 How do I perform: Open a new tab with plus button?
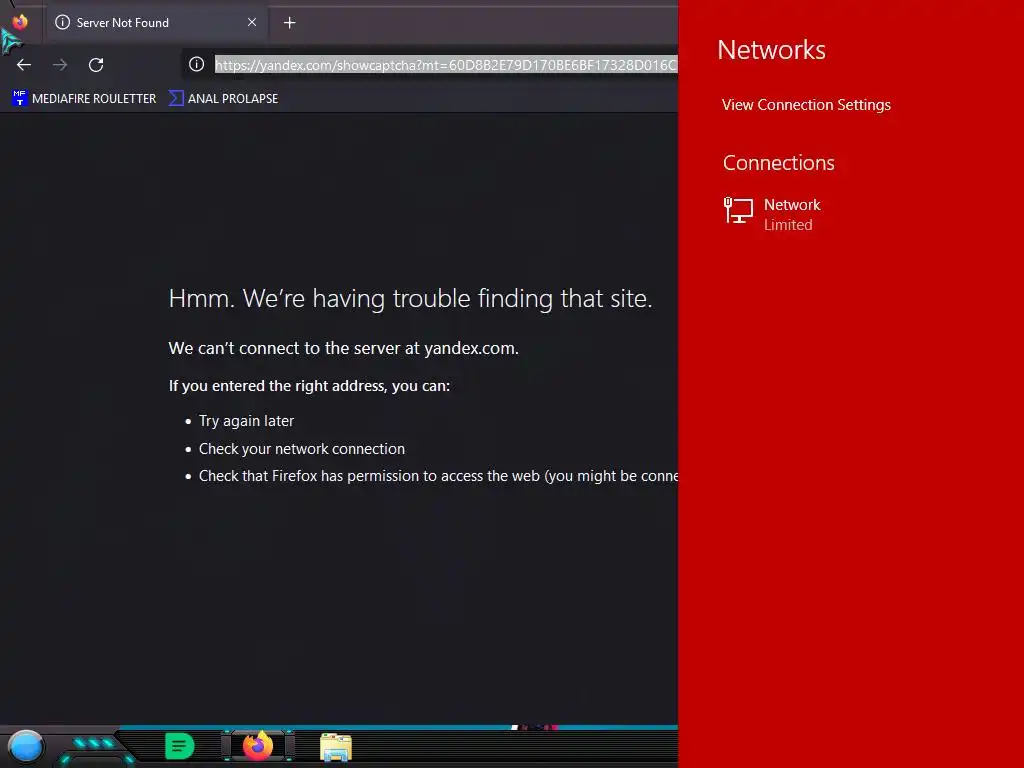click(289, 23)
